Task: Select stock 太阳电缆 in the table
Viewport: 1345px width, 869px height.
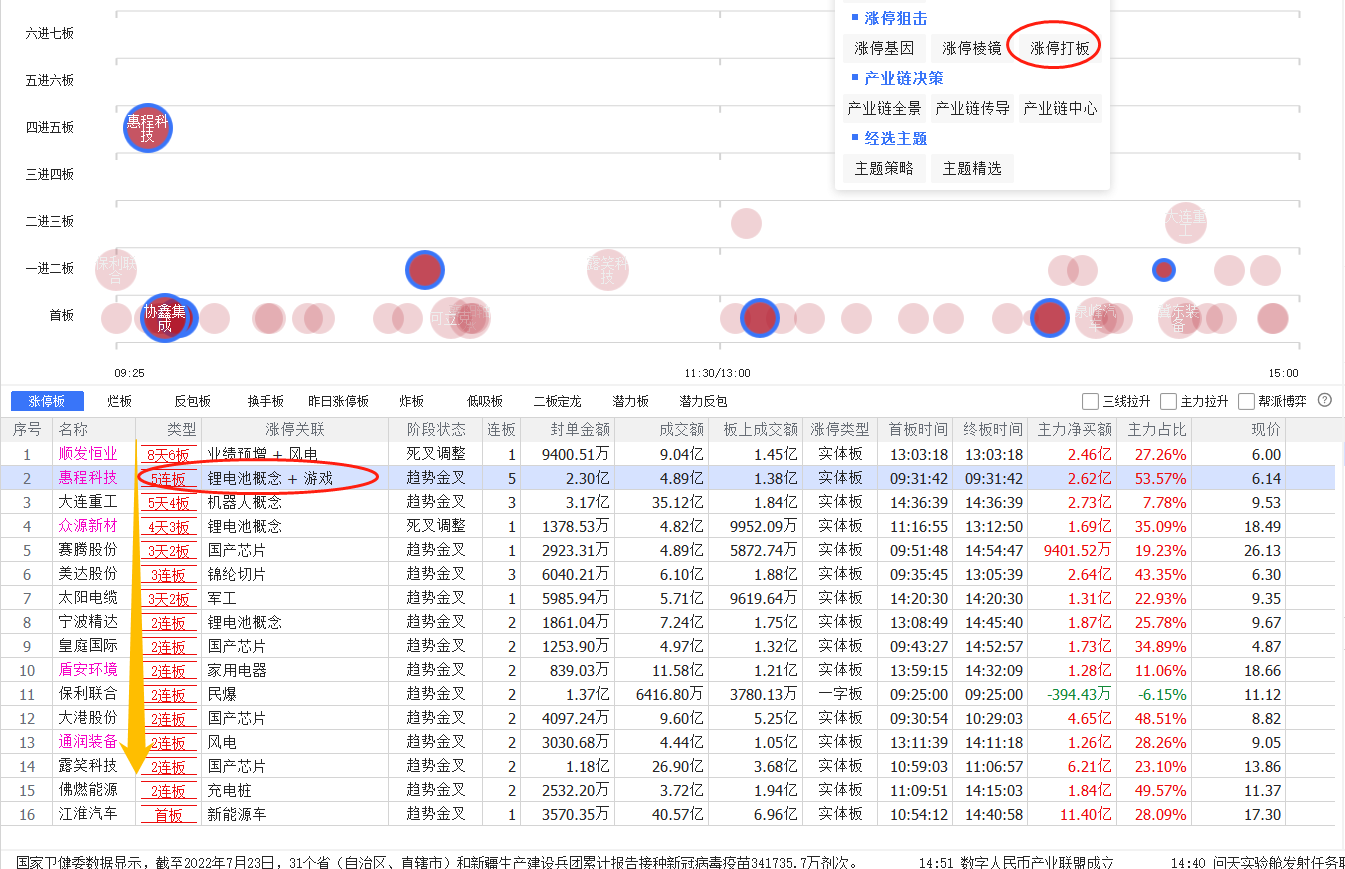Action: (87, 598)
